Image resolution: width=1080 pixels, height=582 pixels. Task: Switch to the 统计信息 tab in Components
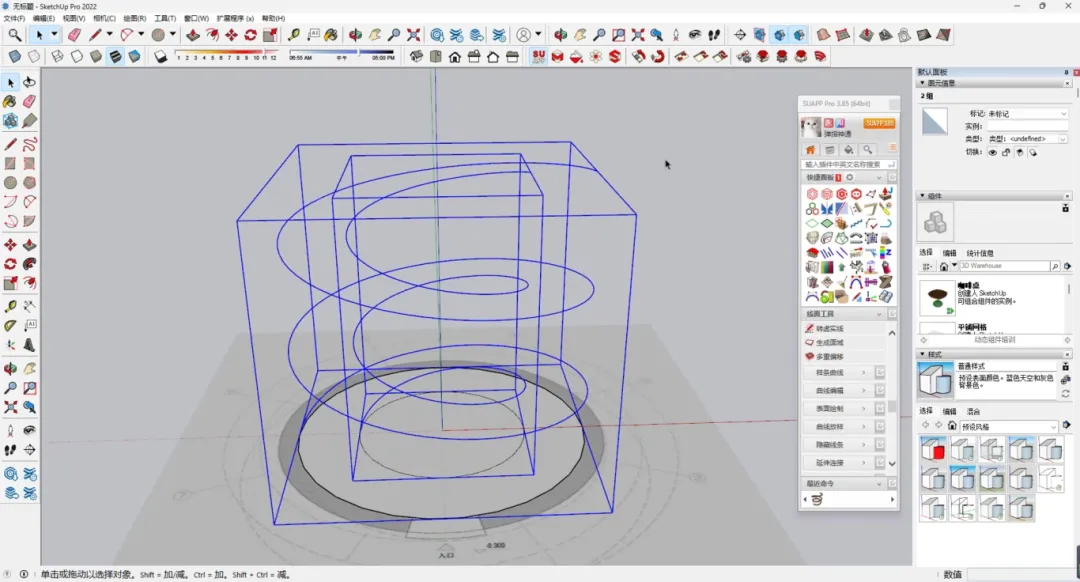[x=981, y=252]
